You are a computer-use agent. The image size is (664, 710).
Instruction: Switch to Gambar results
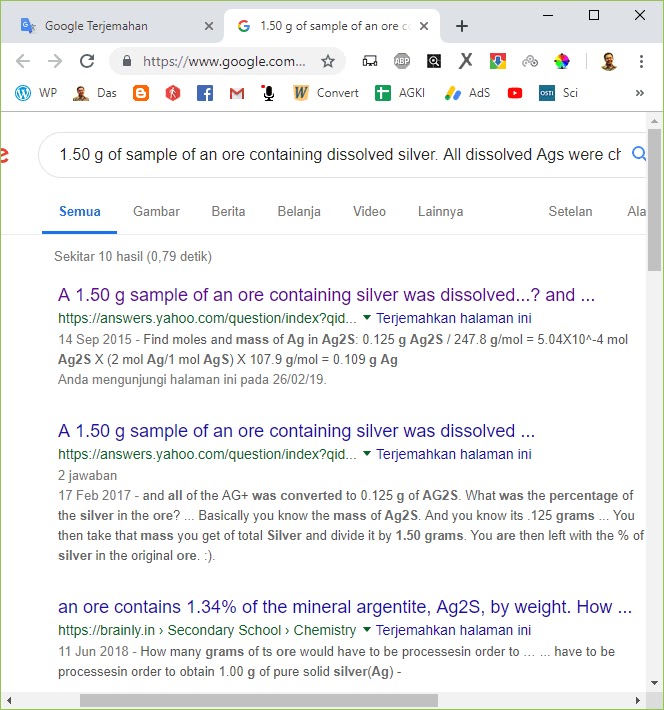click(x=156, y=211)
